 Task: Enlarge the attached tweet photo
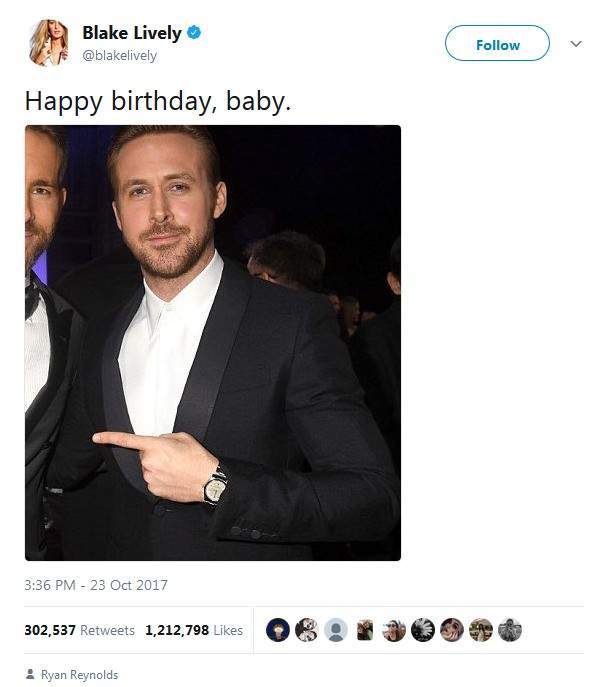point(213,342)
